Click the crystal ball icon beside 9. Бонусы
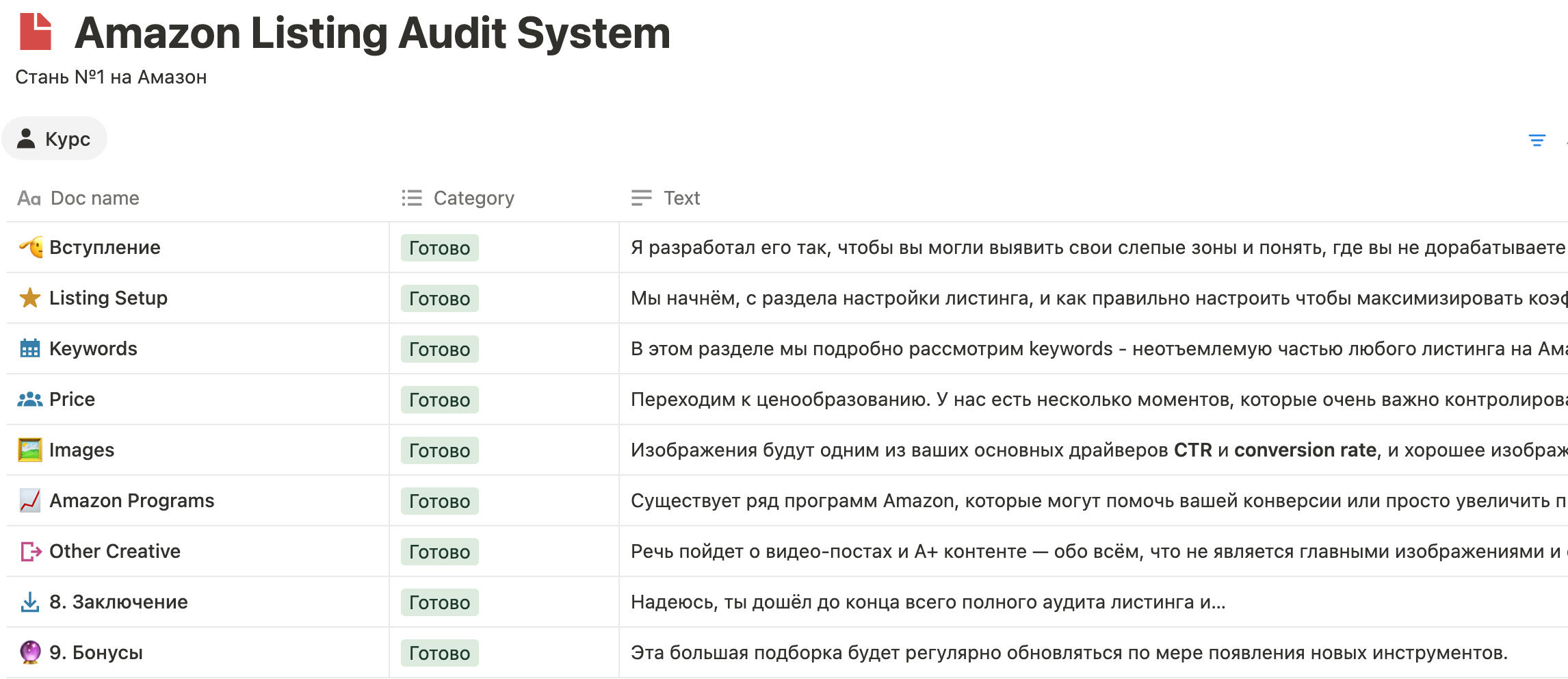 click(29, 652)
